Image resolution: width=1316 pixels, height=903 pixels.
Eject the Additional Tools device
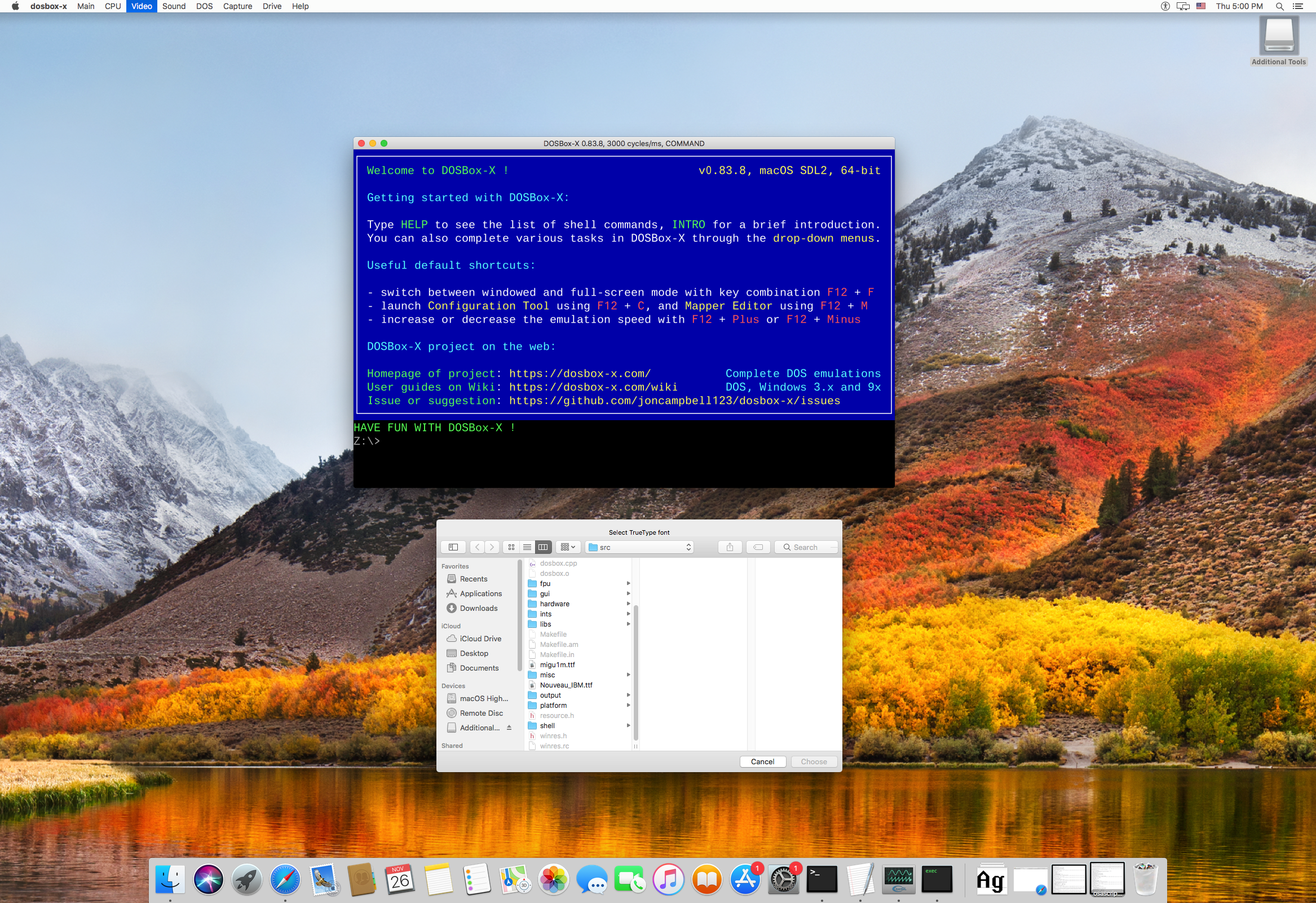click(x=509, y=728)
